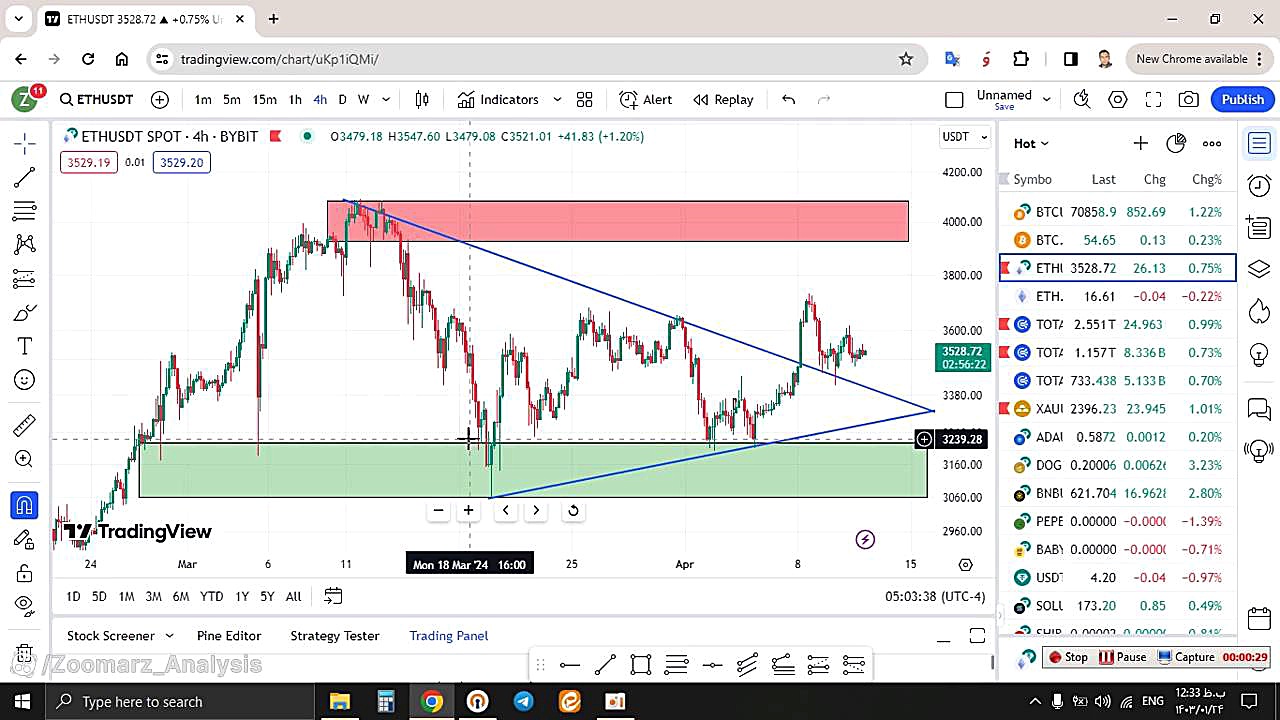Hide all drawings with eye icon
1280x720 pixels.
click(25, 604)
